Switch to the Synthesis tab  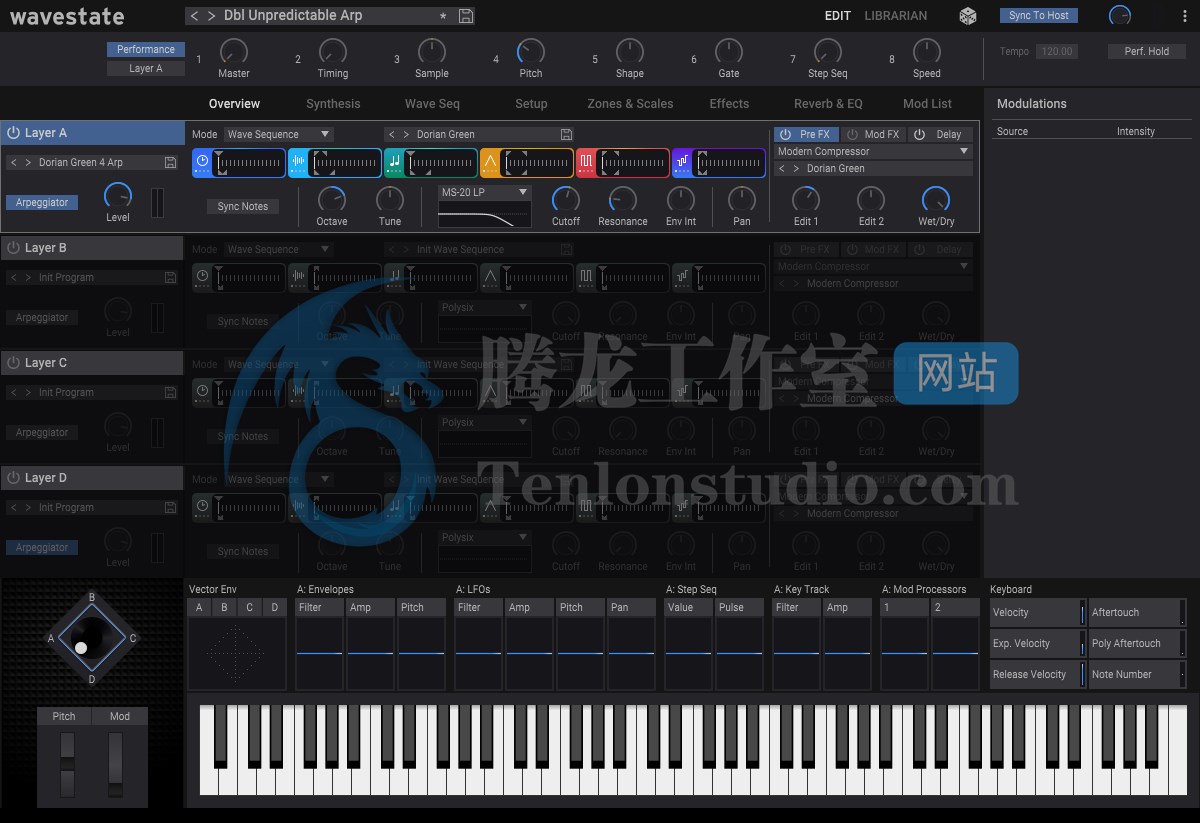coord(333,104)
